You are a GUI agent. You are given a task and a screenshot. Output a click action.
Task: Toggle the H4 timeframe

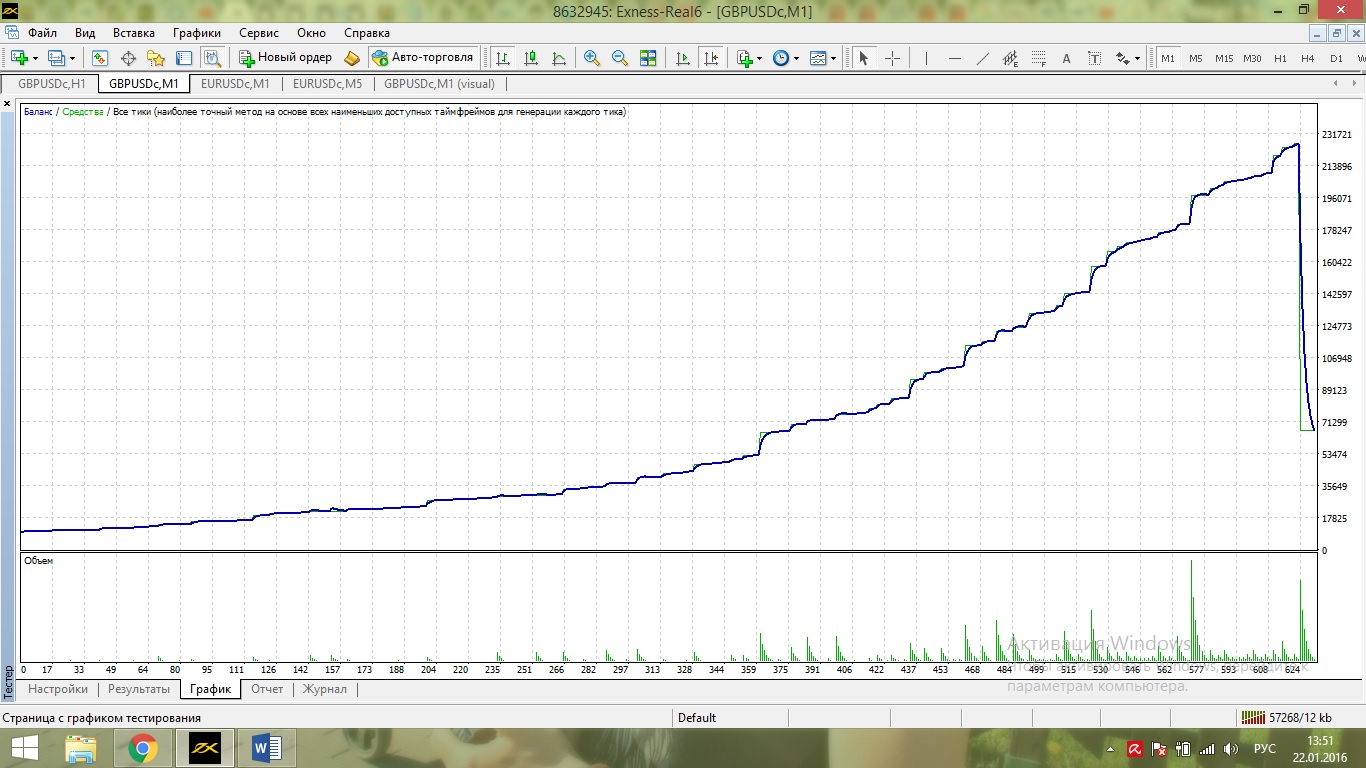1308,58
